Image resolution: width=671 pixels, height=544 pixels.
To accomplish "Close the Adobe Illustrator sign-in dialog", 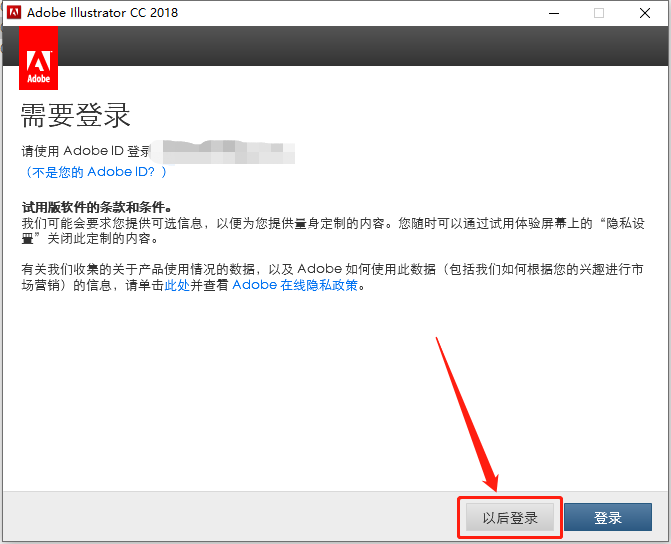I will tap(644, 13).
